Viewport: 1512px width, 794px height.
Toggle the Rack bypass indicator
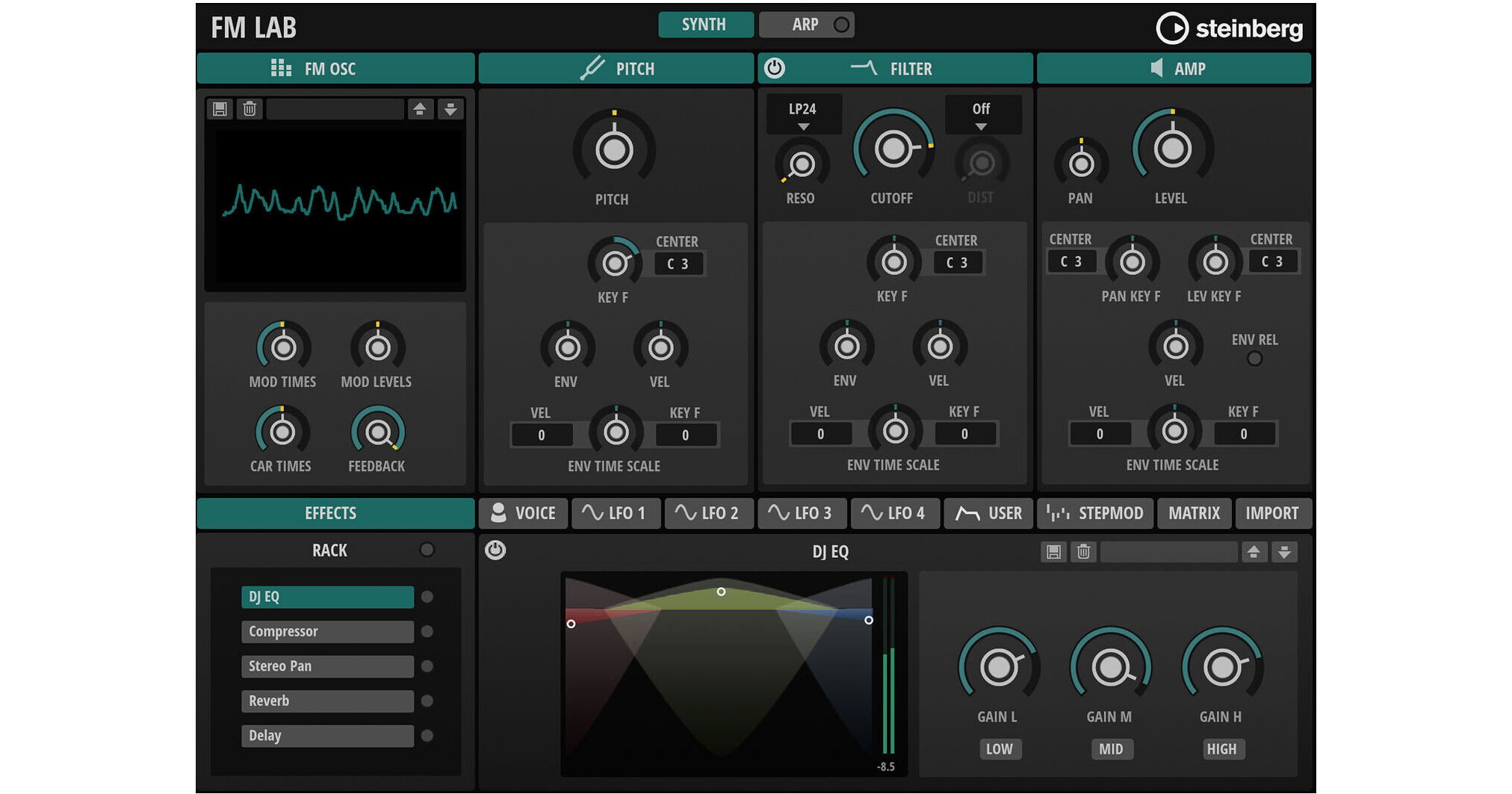click(427, 550)
